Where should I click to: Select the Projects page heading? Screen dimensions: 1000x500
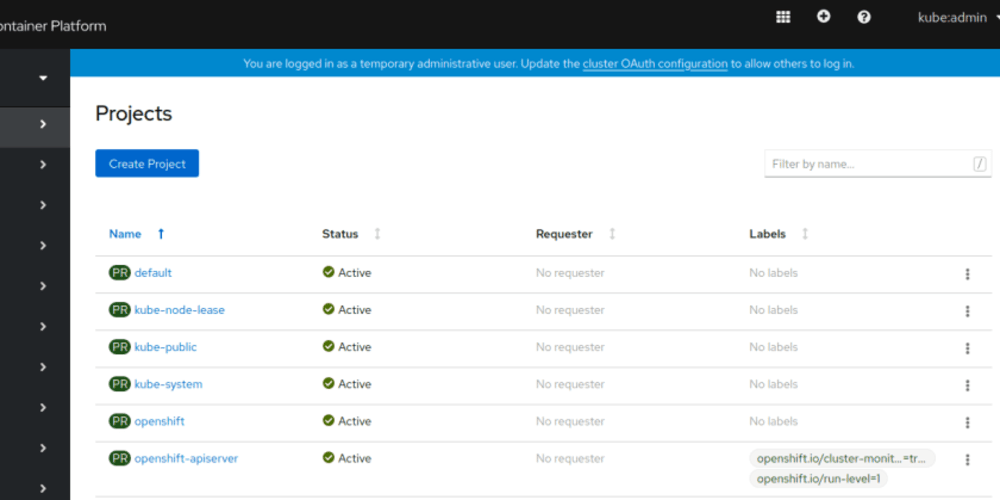[x=134, y=114]
